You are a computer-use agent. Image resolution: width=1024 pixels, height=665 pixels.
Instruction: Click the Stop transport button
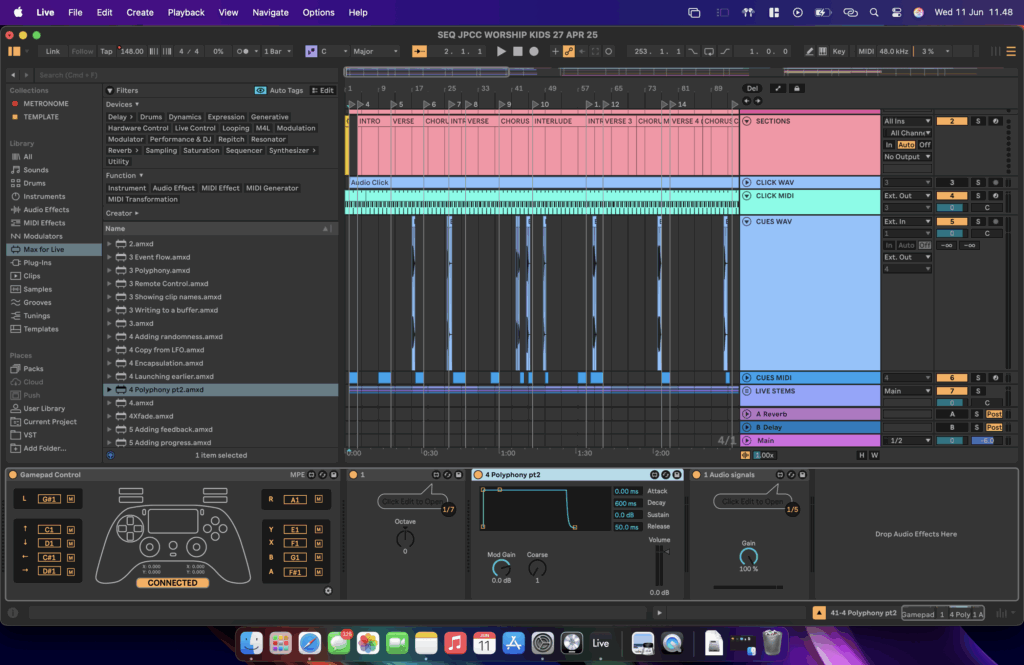(517, 51)
